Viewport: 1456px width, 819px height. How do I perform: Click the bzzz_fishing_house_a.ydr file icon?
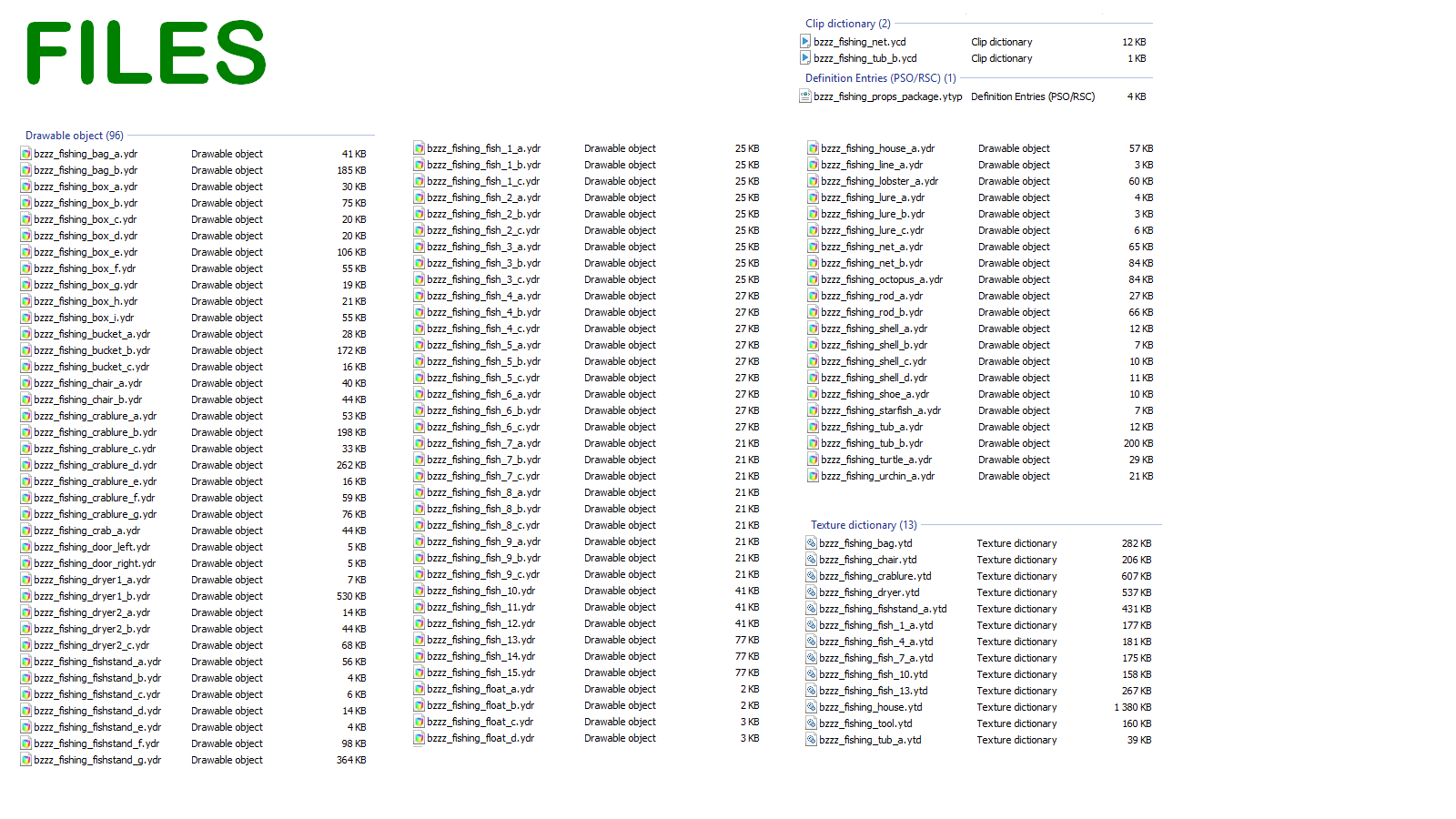(x=813, y=148)
